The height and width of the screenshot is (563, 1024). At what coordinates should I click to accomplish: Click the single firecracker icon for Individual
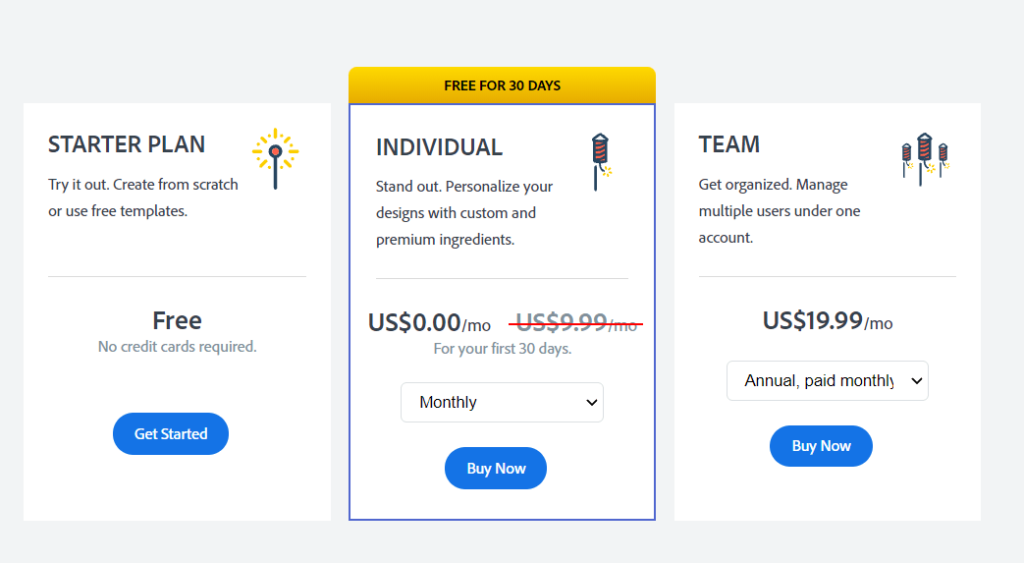coord(601,162)
